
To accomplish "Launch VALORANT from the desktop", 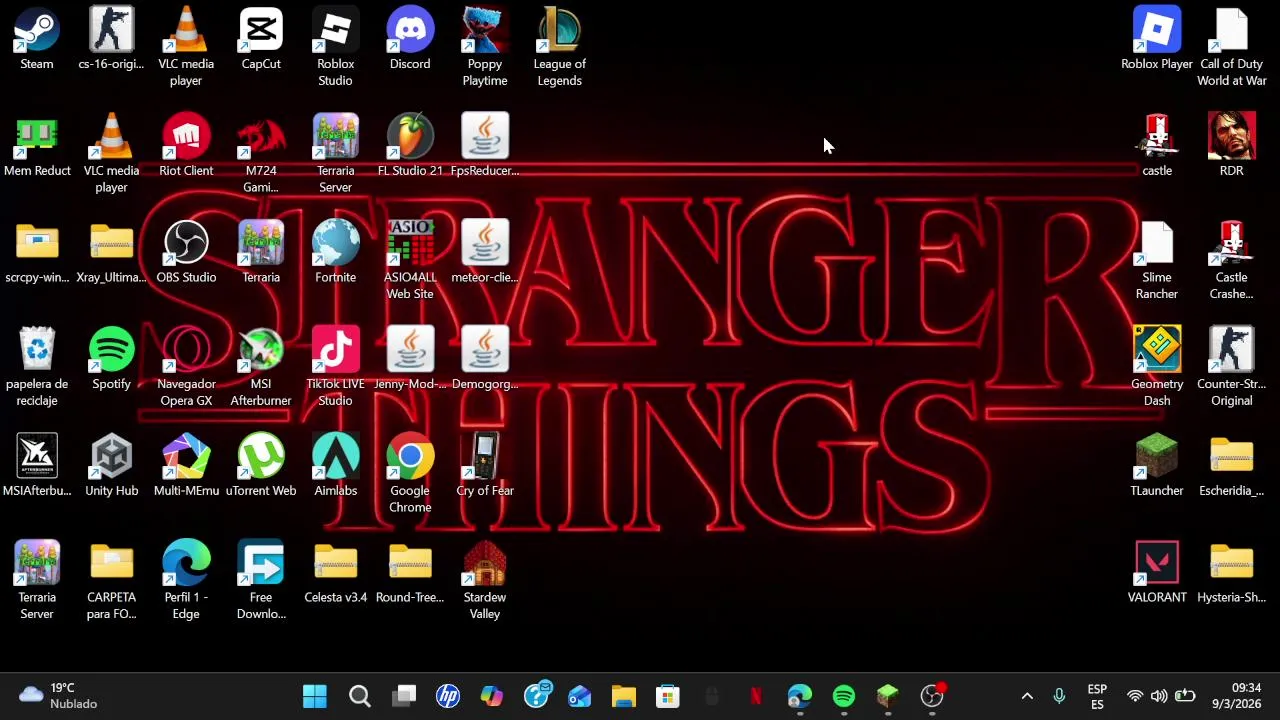I will pyautogui.click(x=1157, y=573).
